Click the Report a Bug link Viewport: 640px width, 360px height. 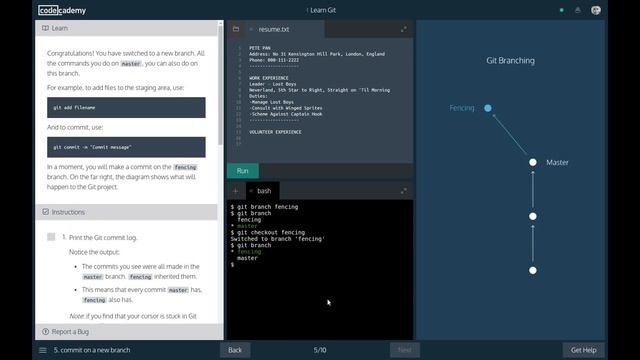[x=70, y=331]
